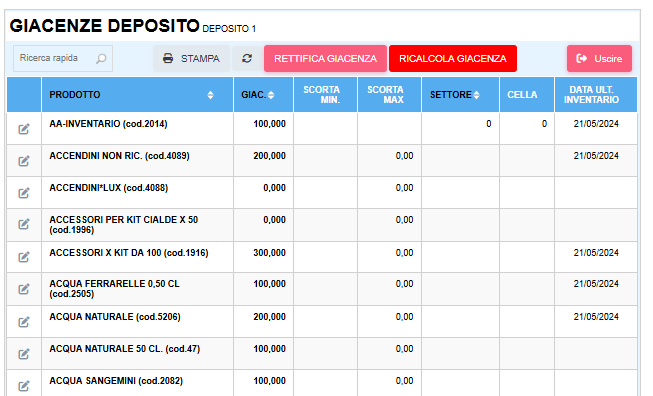Screen dimensions: 653x396
Task: Sort table by SETTORE column
Action: [476, 95]
